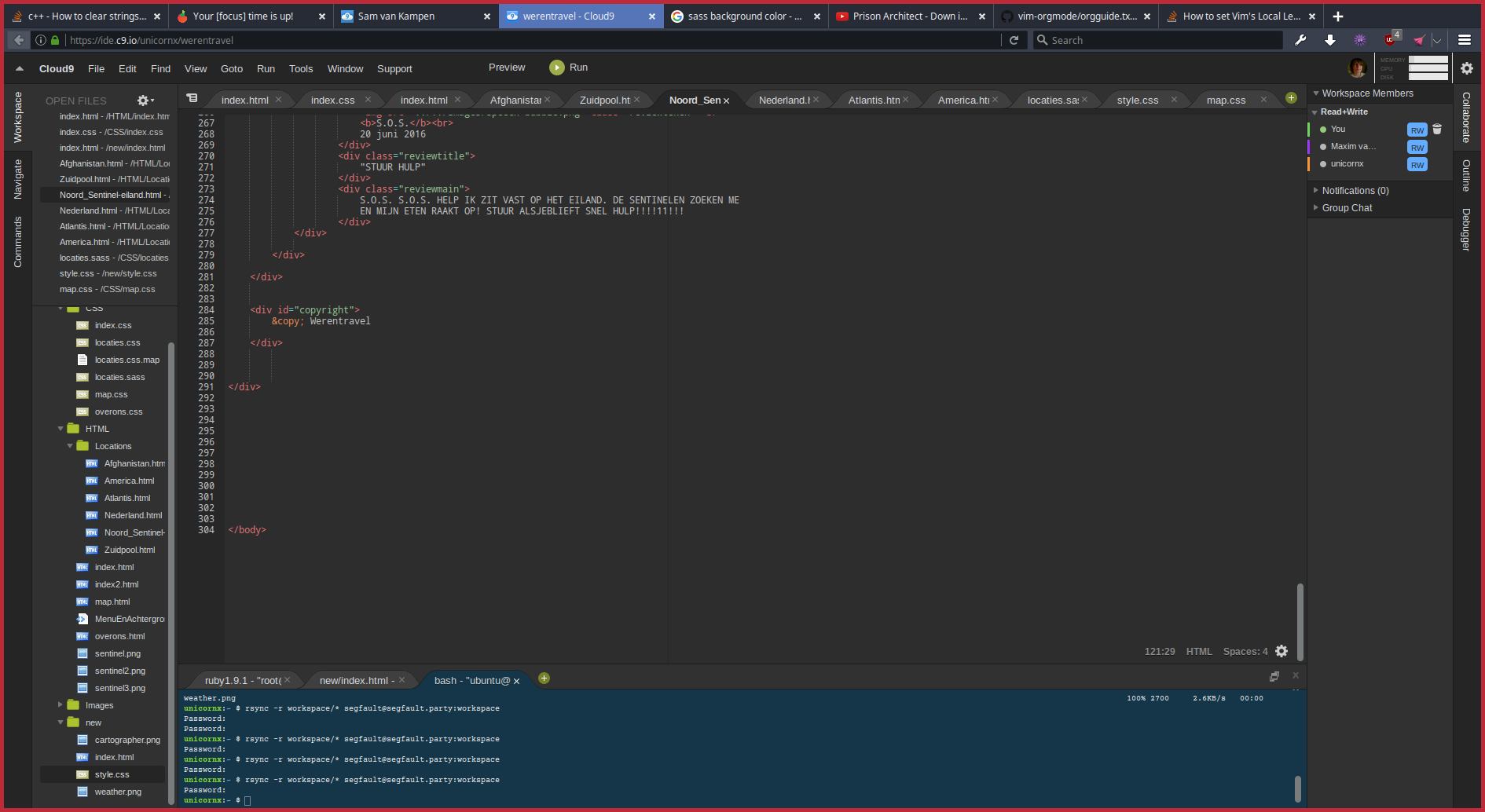Click the trash icon next to You

click(x=1437, y=130)
